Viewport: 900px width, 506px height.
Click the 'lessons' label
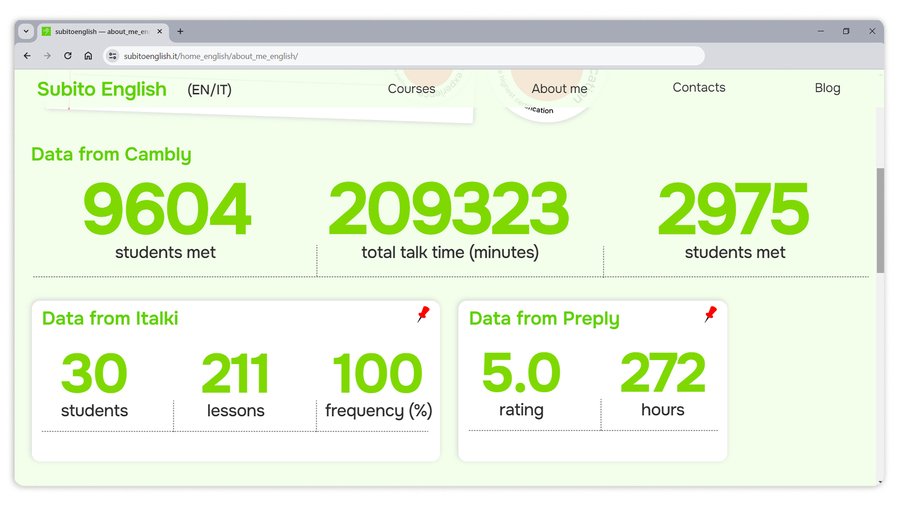pyautogui.click(x=236, y=411)
